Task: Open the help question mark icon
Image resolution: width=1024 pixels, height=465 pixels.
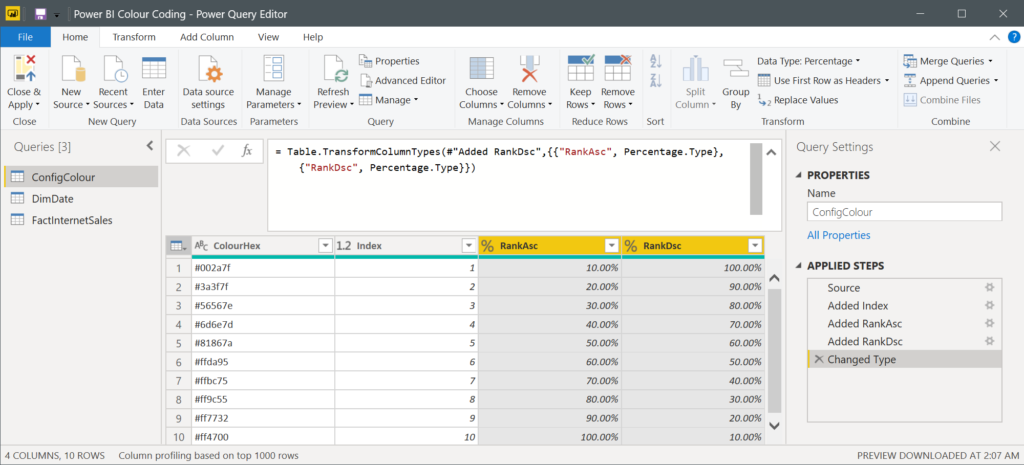Action: pyautogui.click(x=1014, y=37)
